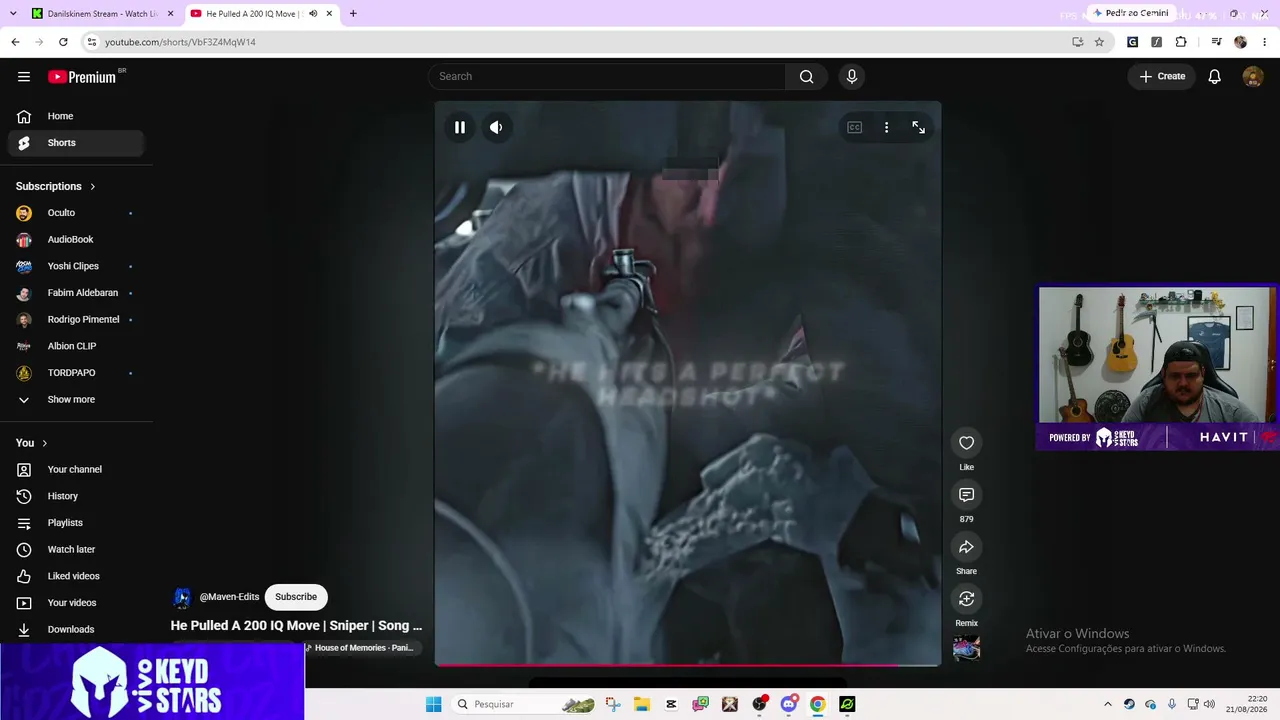The height and width of the screenshot is (720, 1280).
Task: Toggle closed captions on the Short
Action: tap(855, 127)
